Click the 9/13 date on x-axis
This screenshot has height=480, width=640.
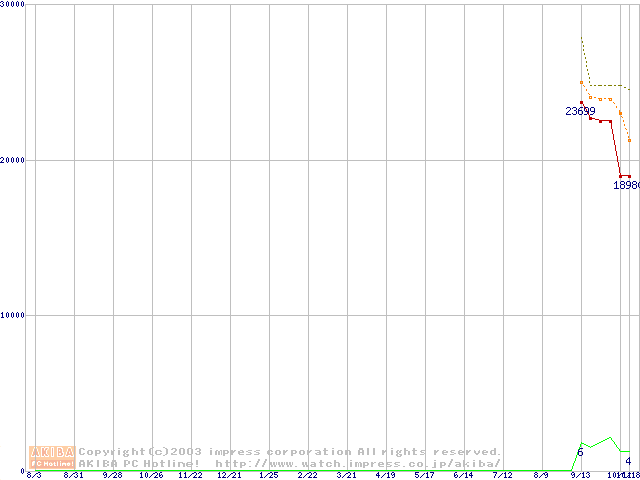pyautogui.click(x=580, y=476)
